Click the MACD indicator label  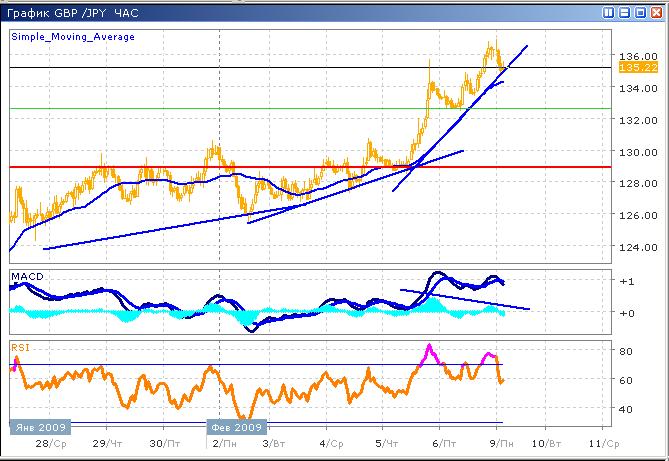tap(27, 274)
